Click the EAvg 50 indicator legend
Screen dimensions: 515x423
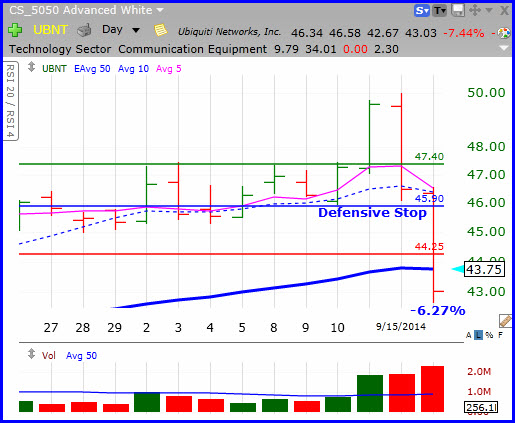92,69
